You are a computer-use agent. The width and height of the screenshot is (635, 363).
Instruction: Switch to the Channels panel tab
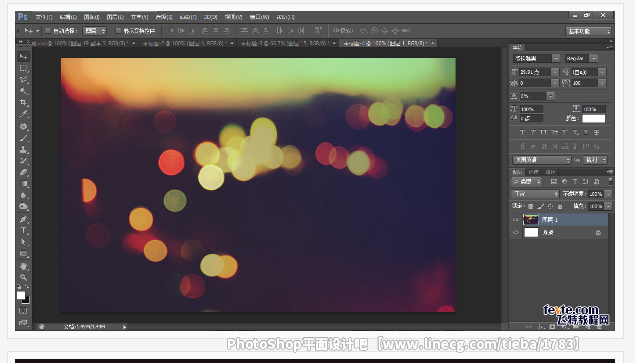534,172
